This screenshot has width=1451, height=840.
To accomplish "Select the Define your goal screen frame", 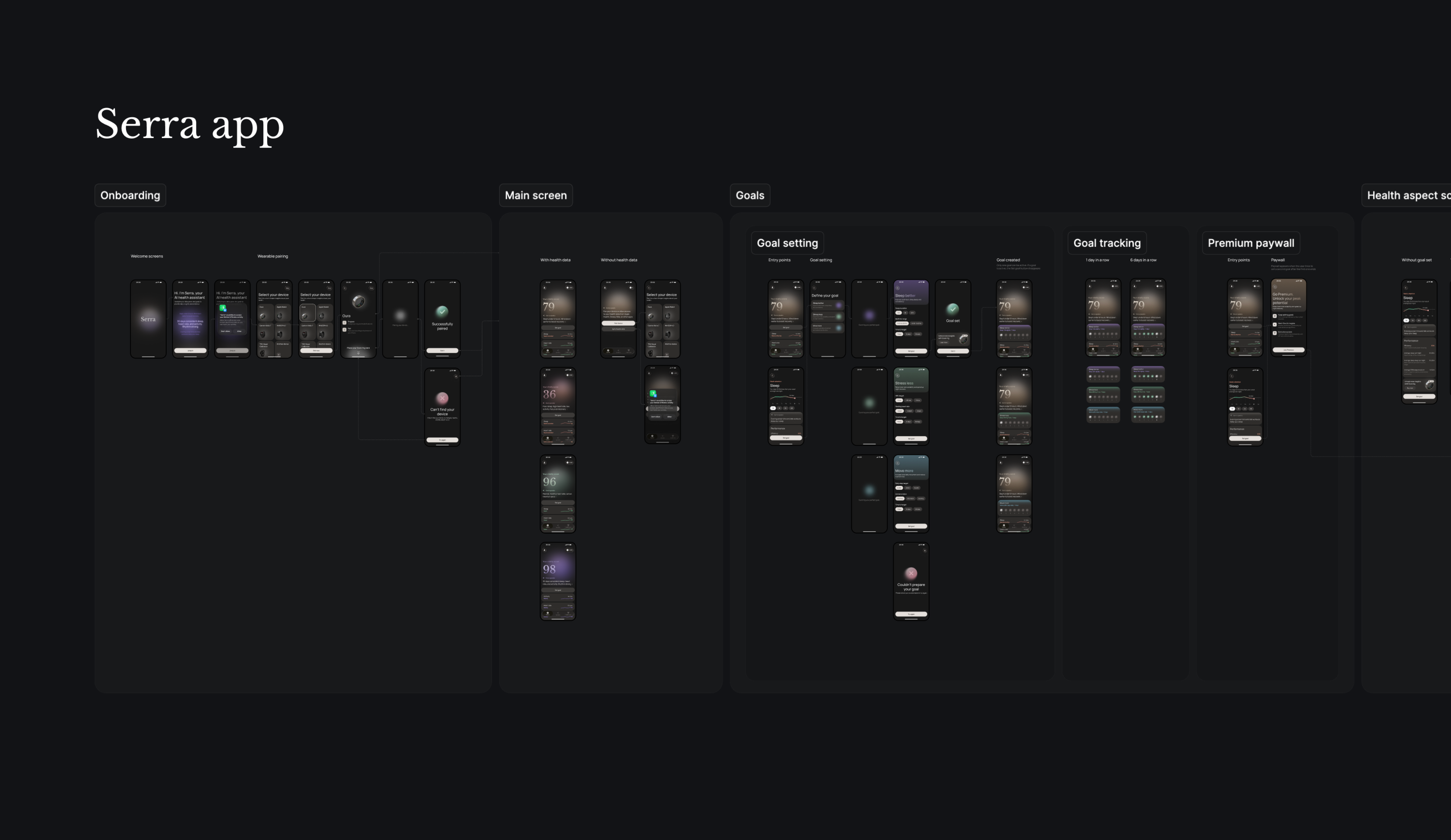I will tap(827, 319).
